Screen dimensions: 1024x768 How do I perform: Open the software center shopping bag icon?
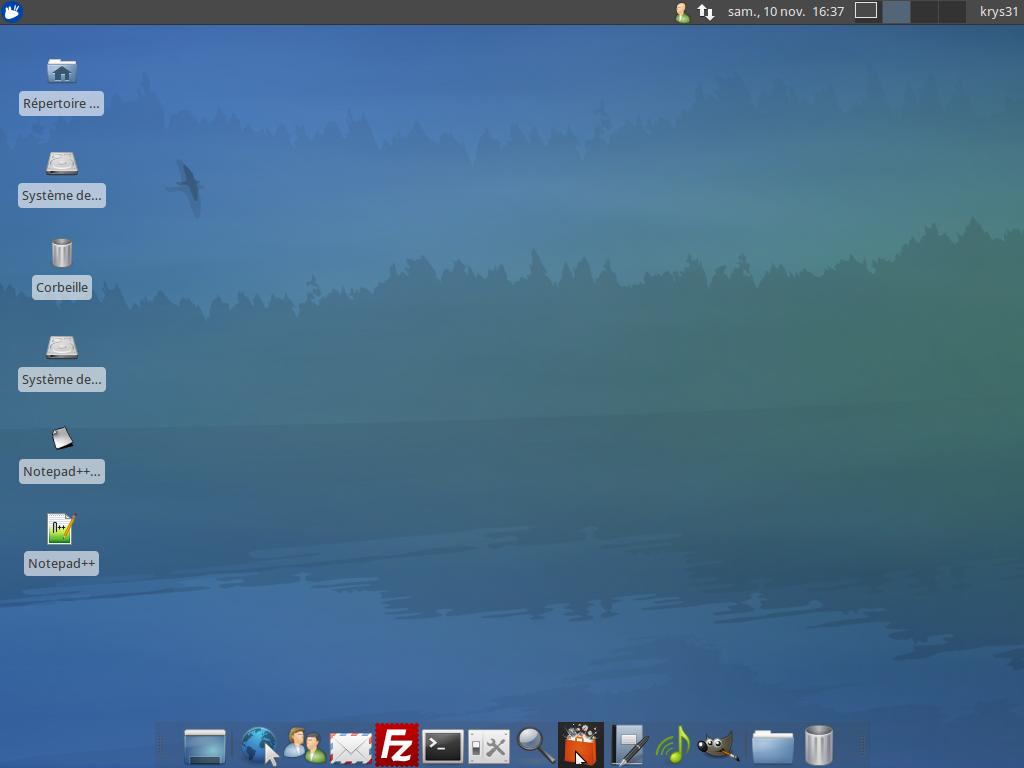[x=581, y=745]
